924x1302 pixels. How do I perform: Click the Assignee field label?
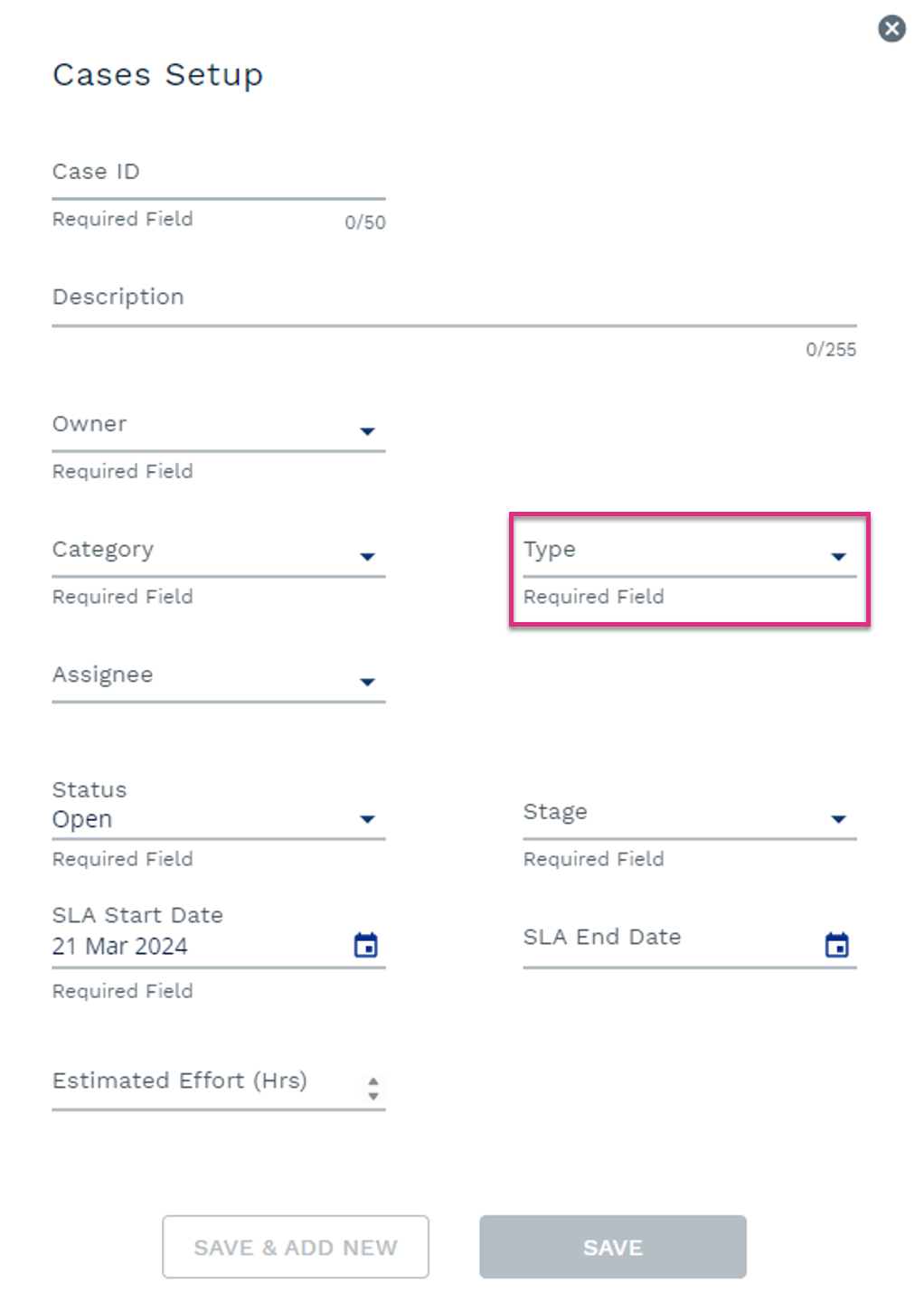pos(103,675)
